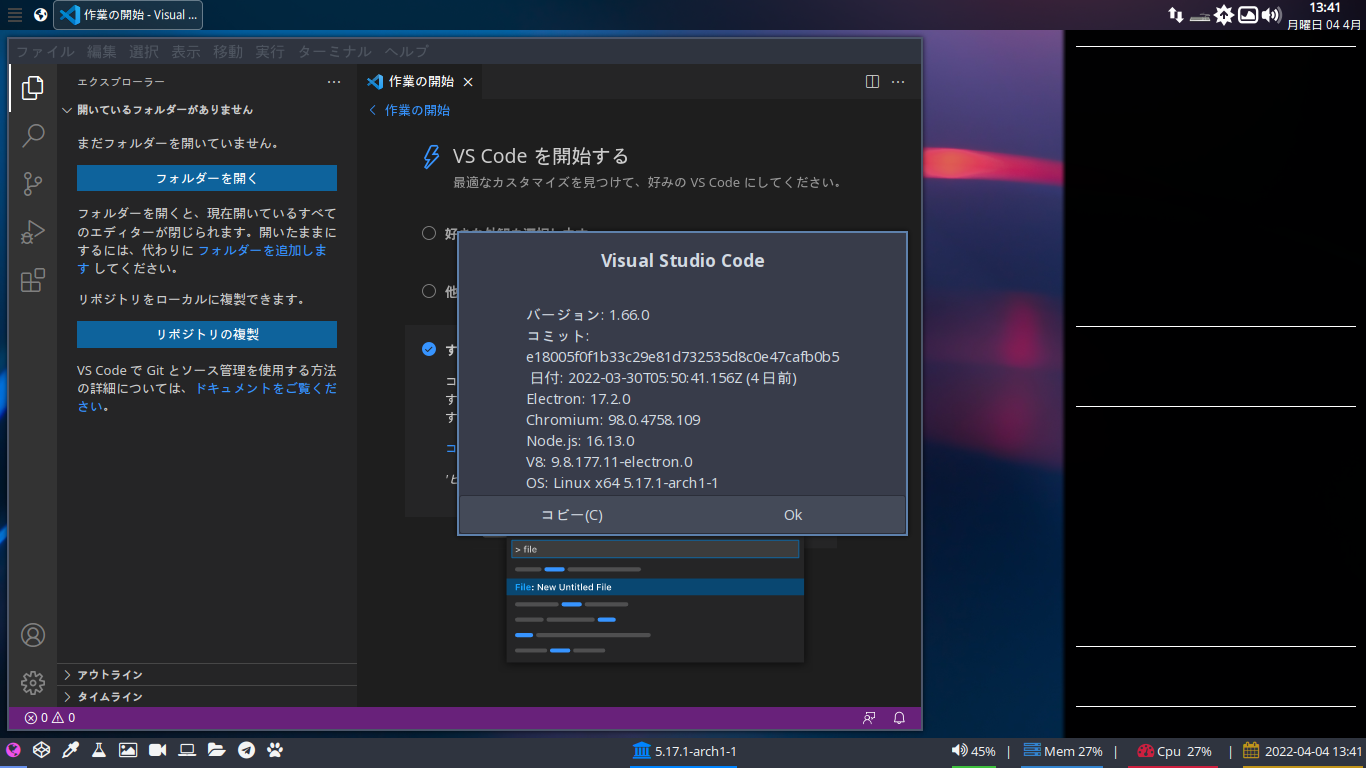1366x768 pixels.
Task: Click the VS Code window button in the top panel
Action: pos(128,15)
